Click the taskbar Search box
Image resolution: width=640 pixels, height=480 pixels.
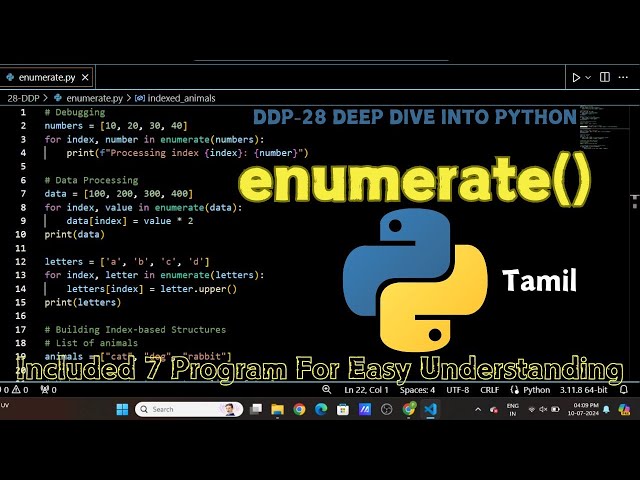click(189, 409)
